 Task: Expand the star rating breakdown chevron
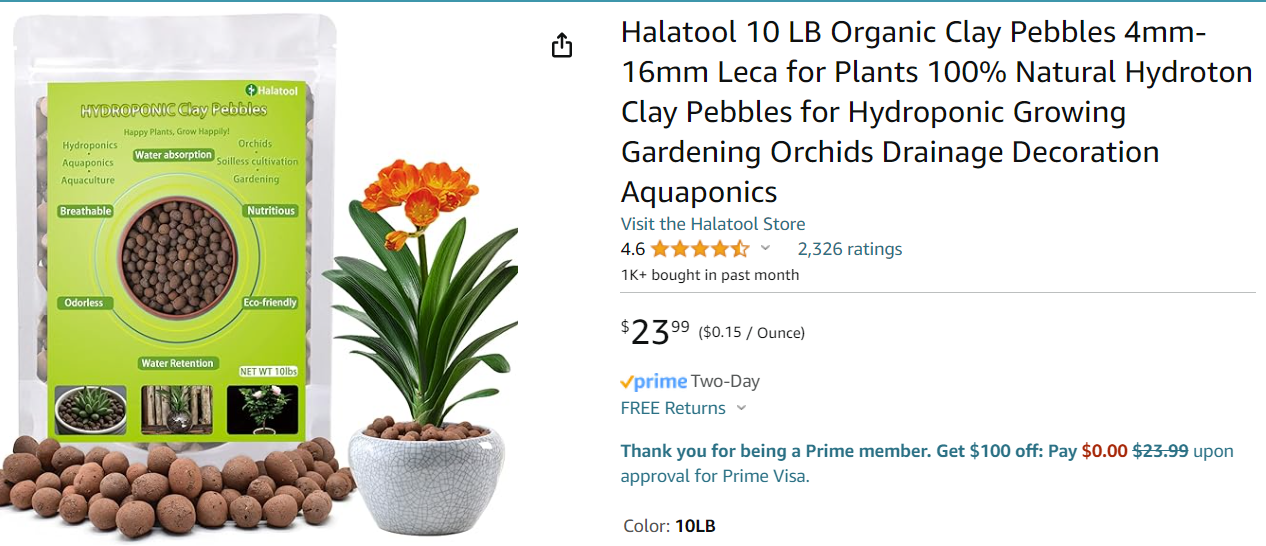tap(766, 248)
